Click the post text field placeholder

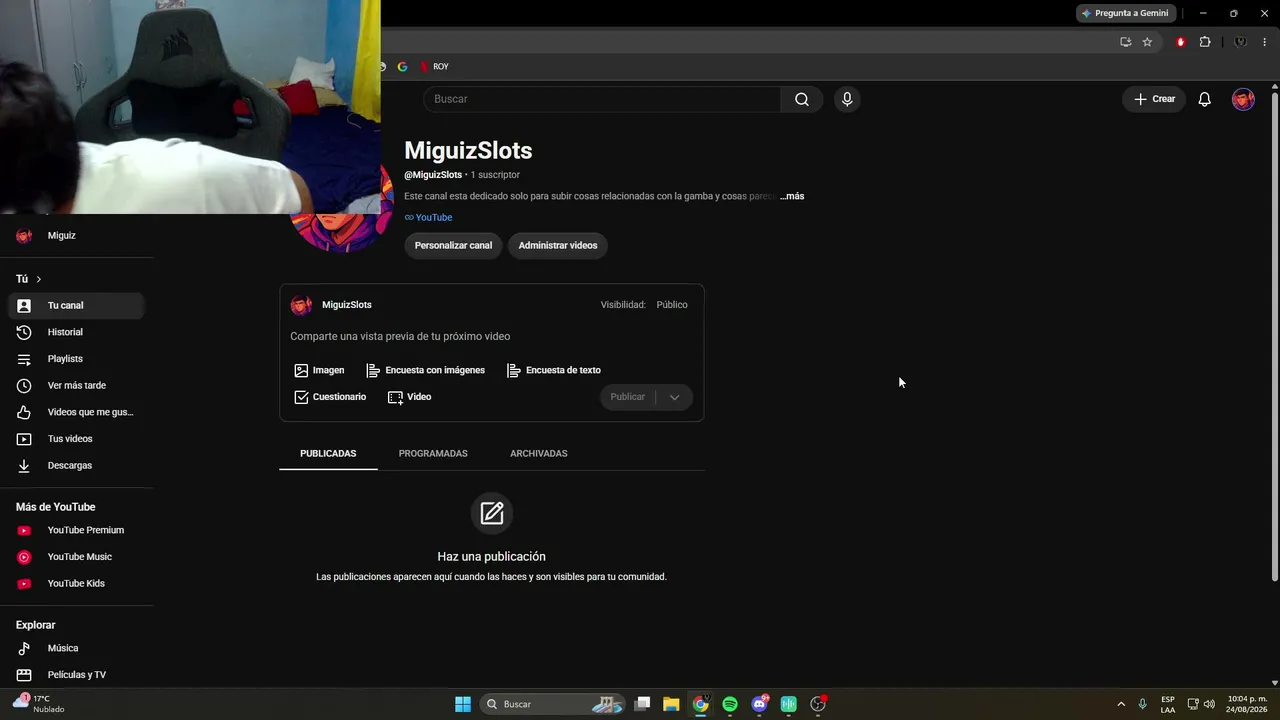400,336
